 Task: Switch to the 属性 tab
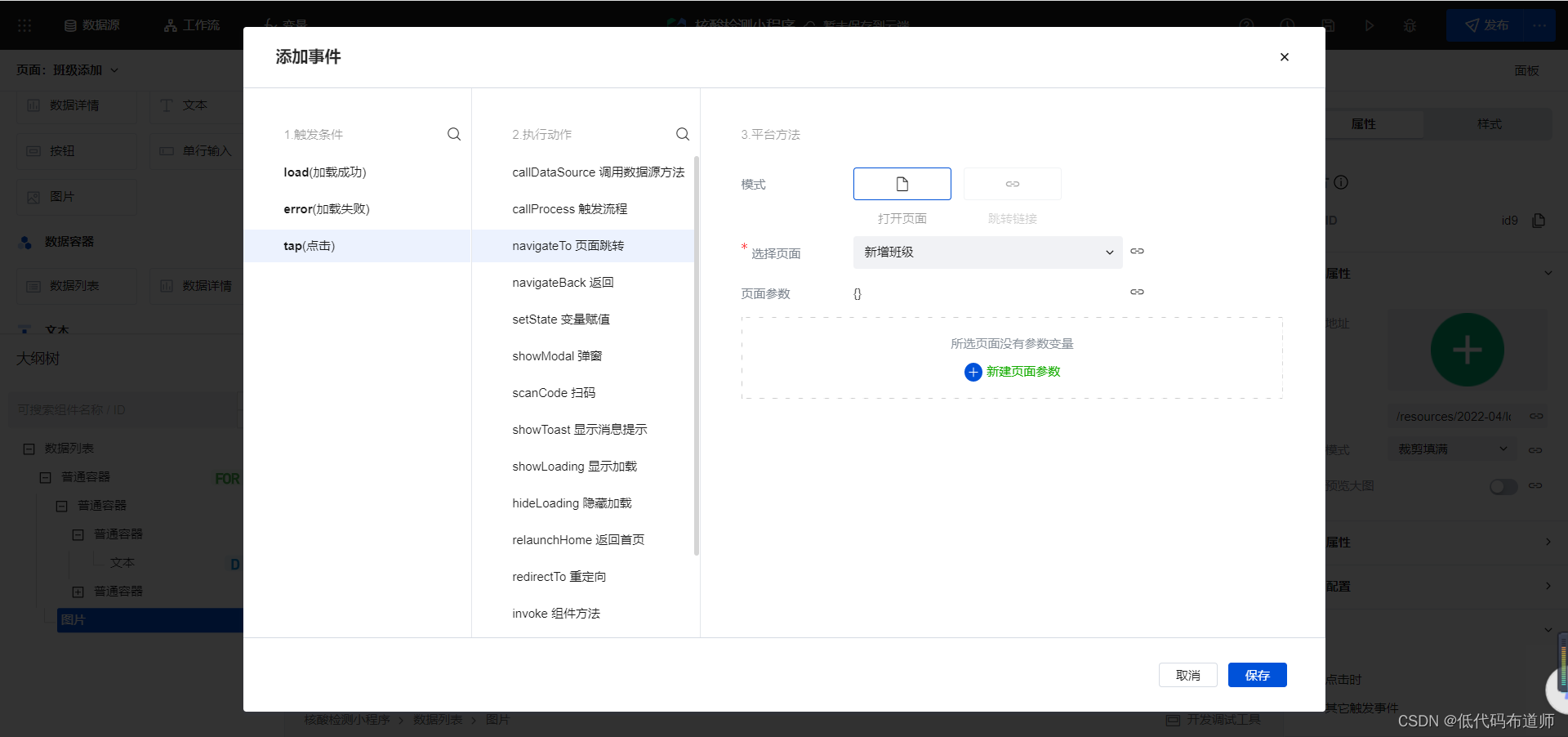coord(1364,124)
